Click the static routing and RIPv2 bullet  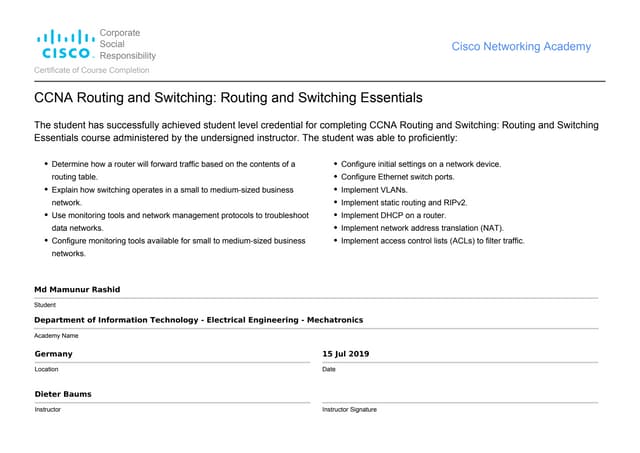pyautogui.click(x=404, y=202)
